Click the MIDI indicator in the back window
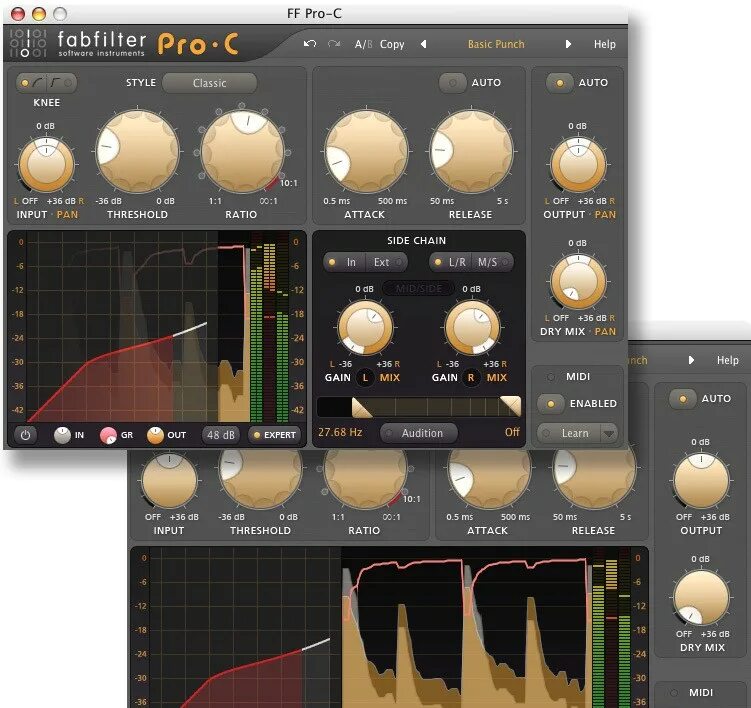751x708 pixels. tap(673, 693)
